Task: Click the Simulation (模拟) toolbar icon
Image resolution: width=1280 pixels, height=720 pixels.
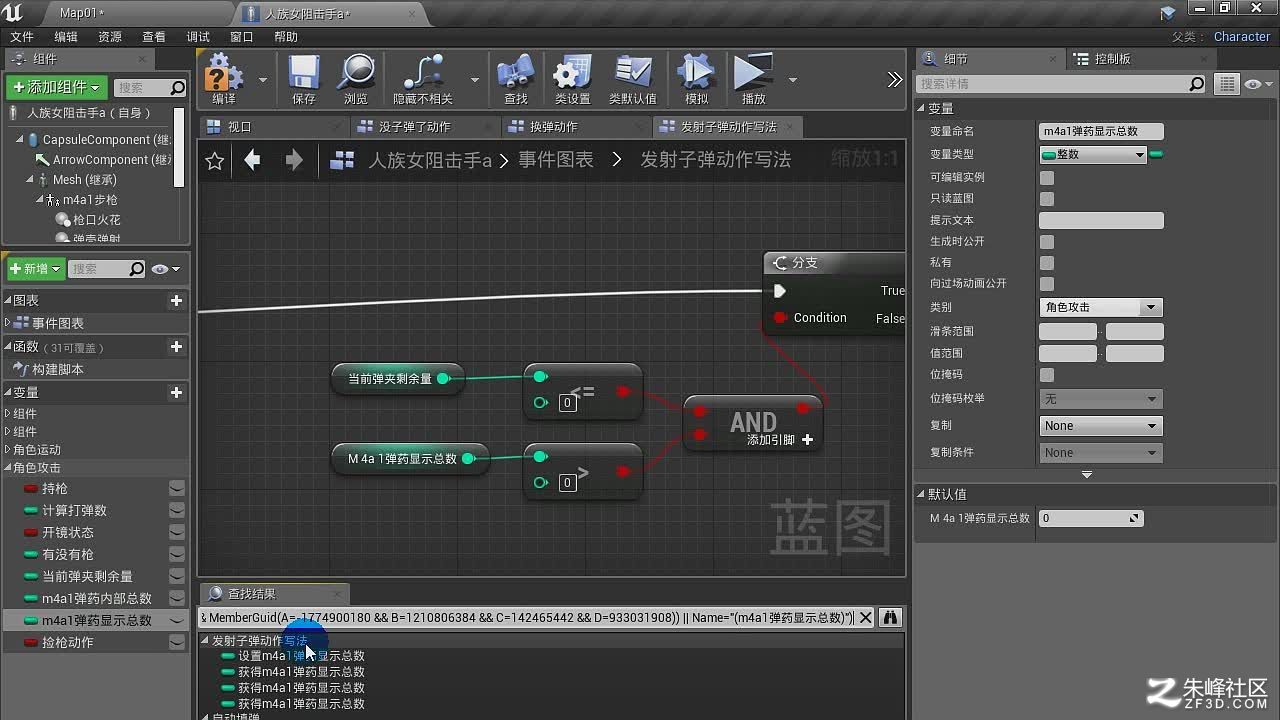Action: (697, 79)
